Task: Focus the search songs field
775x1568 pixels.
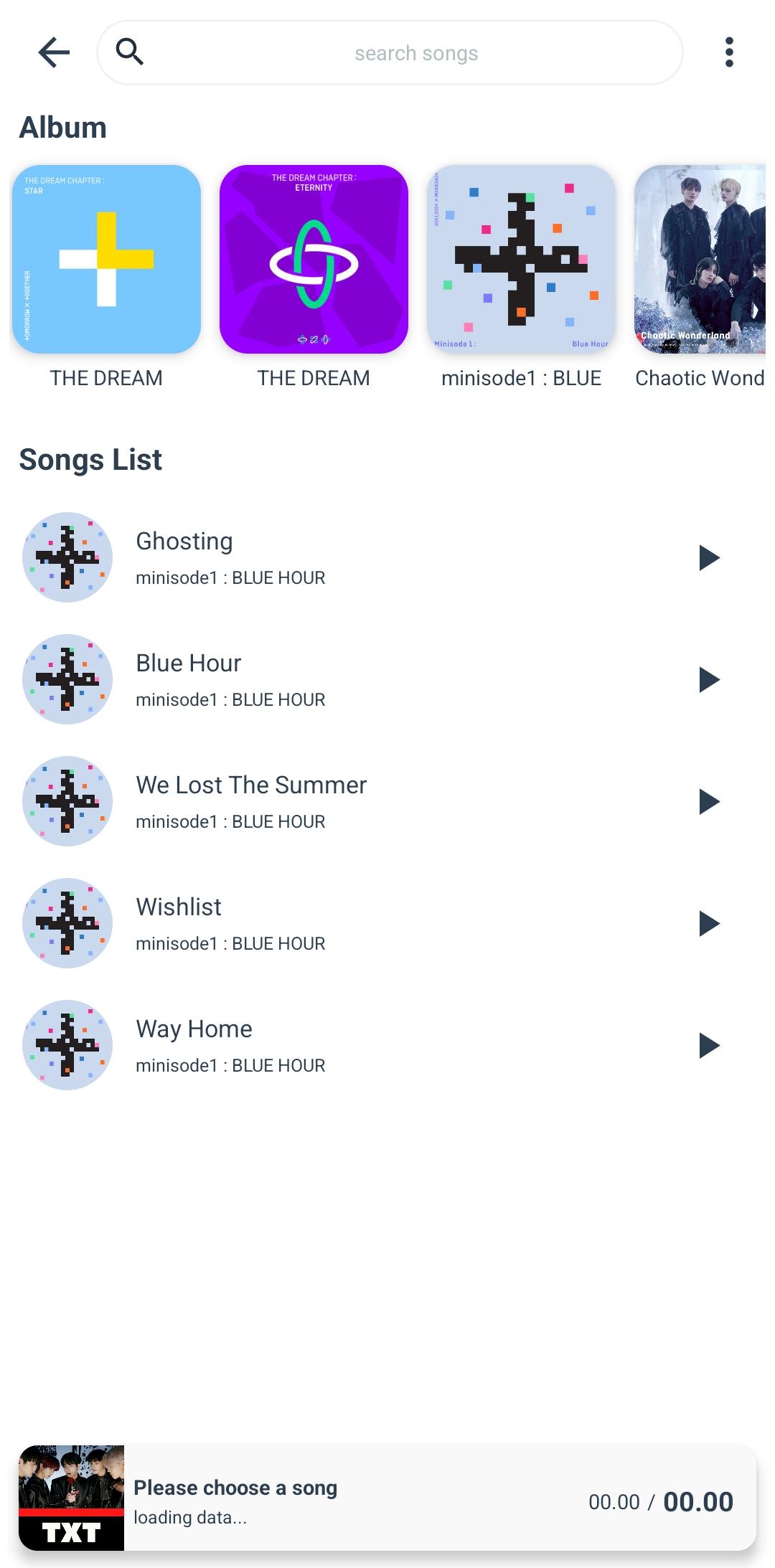Action: (390, 52)
